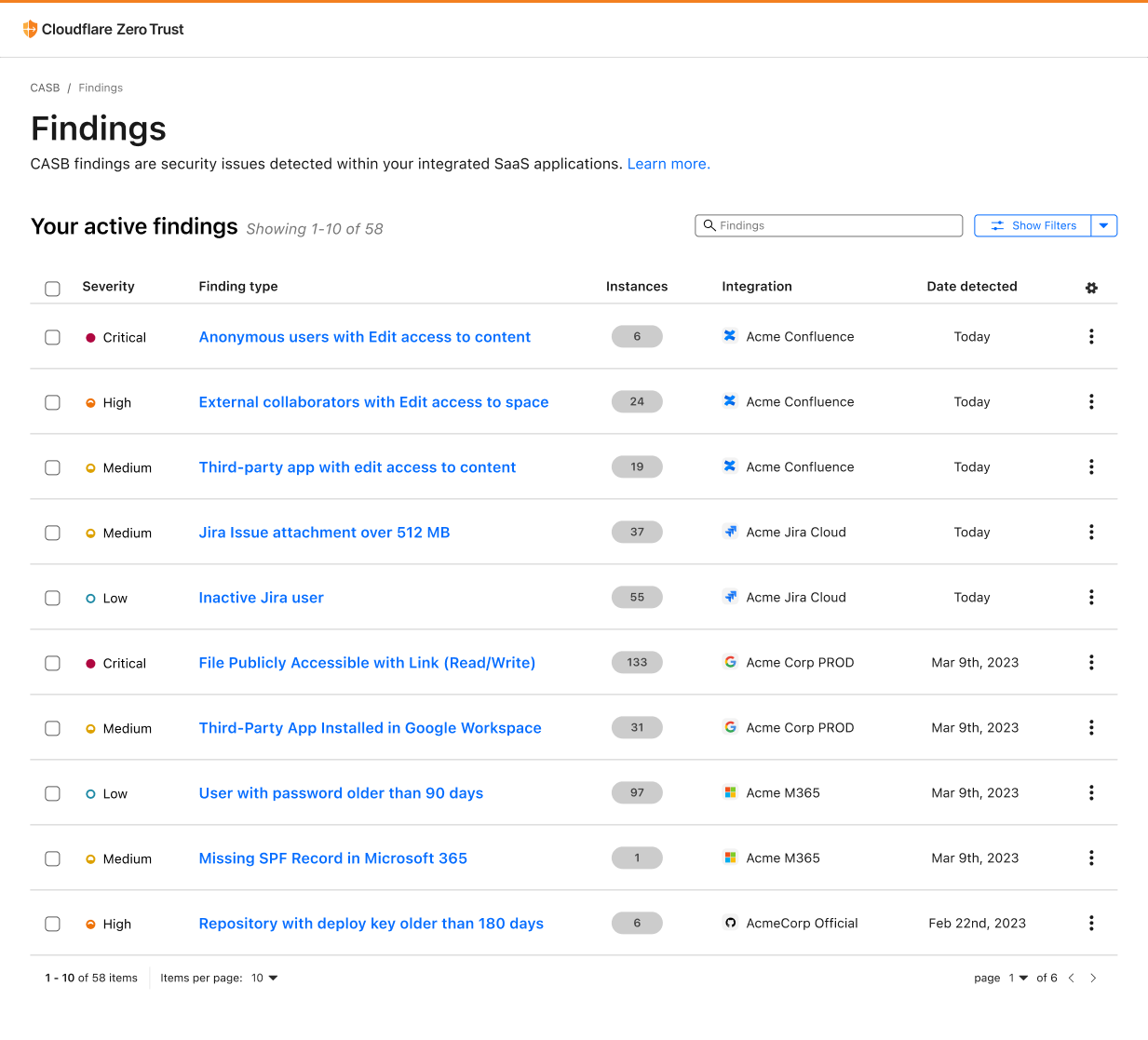The image size is (1148, 1040).
Task: Open the kebab menu for password older than 90 days row
Action: [x=1091, y=792]
